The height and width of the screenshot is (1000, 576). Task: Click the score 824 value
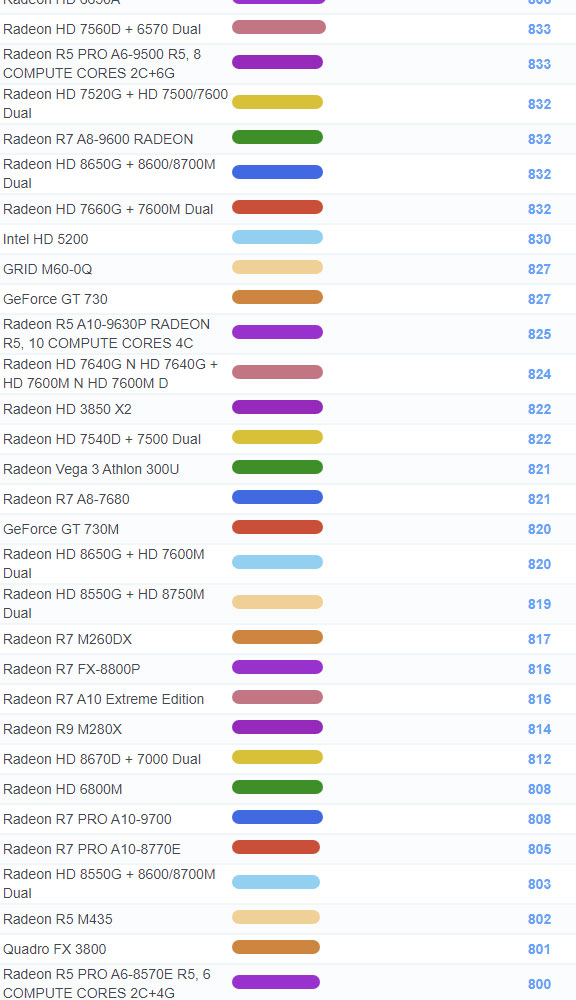click(x=539, y=374)
